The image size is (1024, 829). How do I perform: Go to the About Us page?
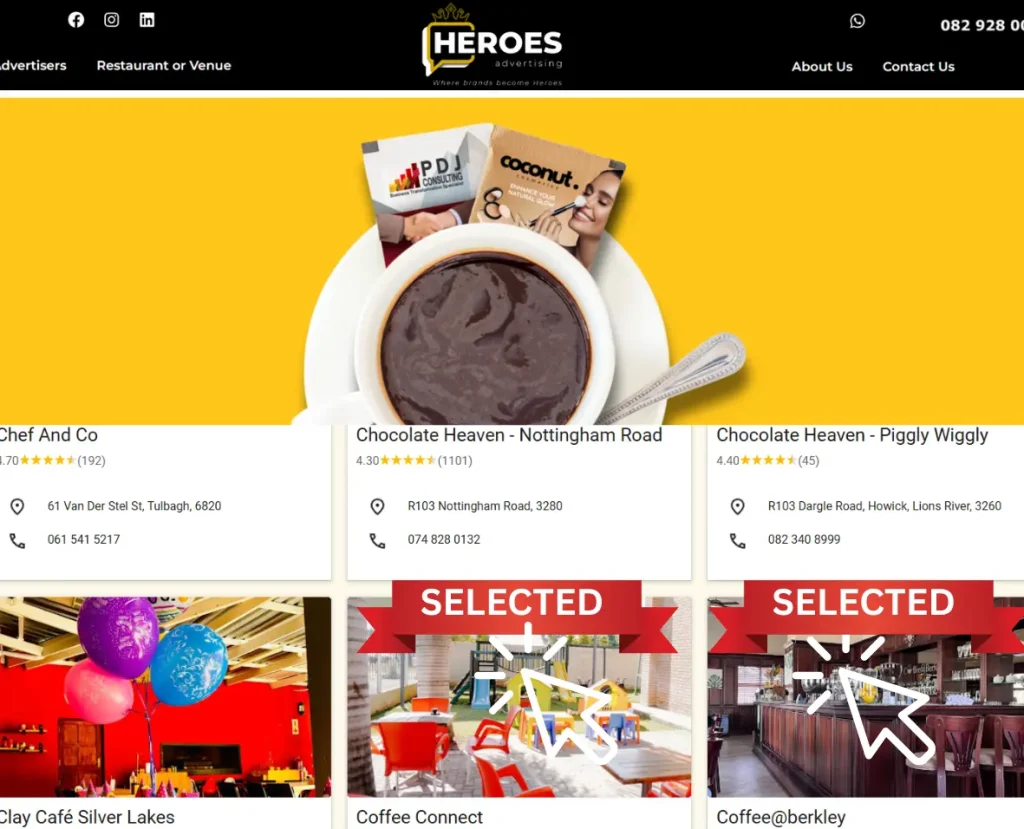822,67
